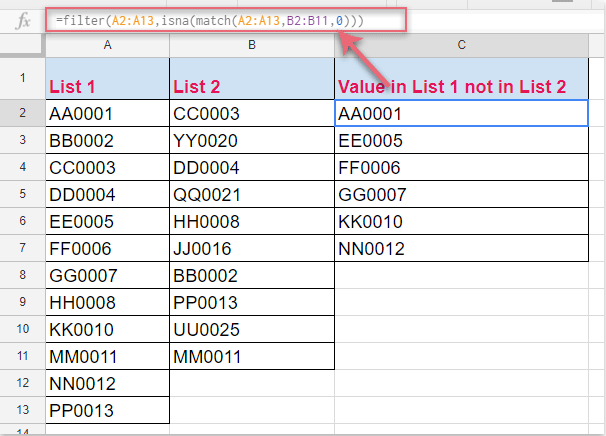Select cell A11 containing MM0011
This screenshot has width=606, height=436.
point(107,356)
